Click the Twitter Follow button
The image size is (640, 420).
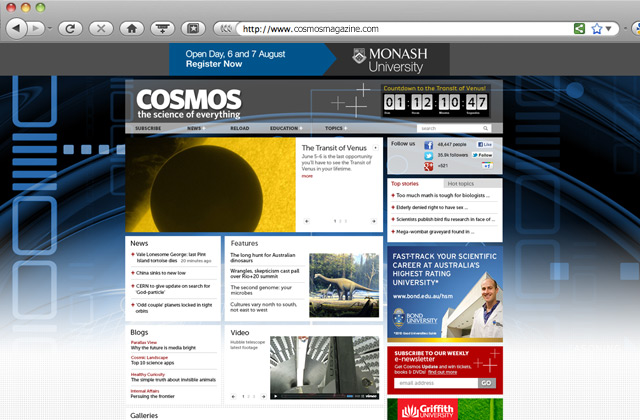click(482, 155)
